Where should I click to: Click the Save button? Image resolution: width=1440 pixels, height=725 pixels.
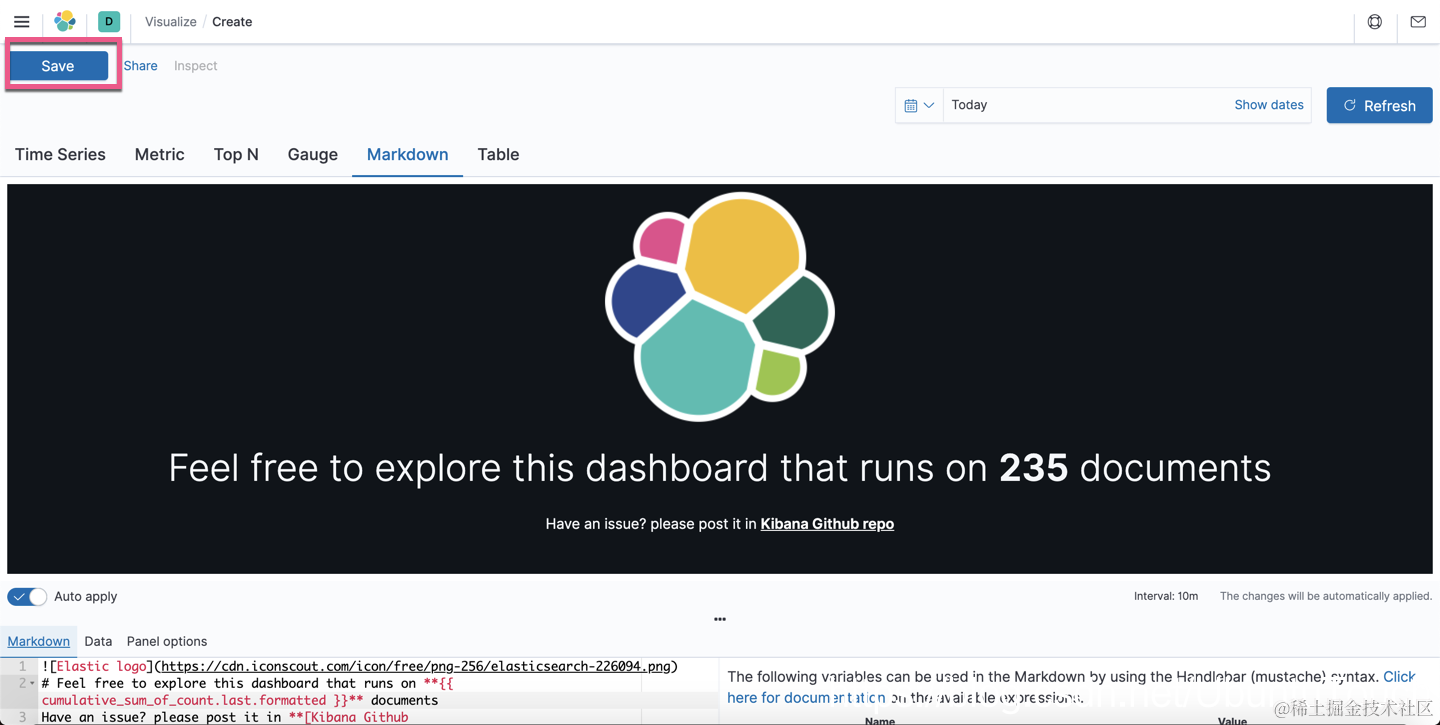[58, 66]
